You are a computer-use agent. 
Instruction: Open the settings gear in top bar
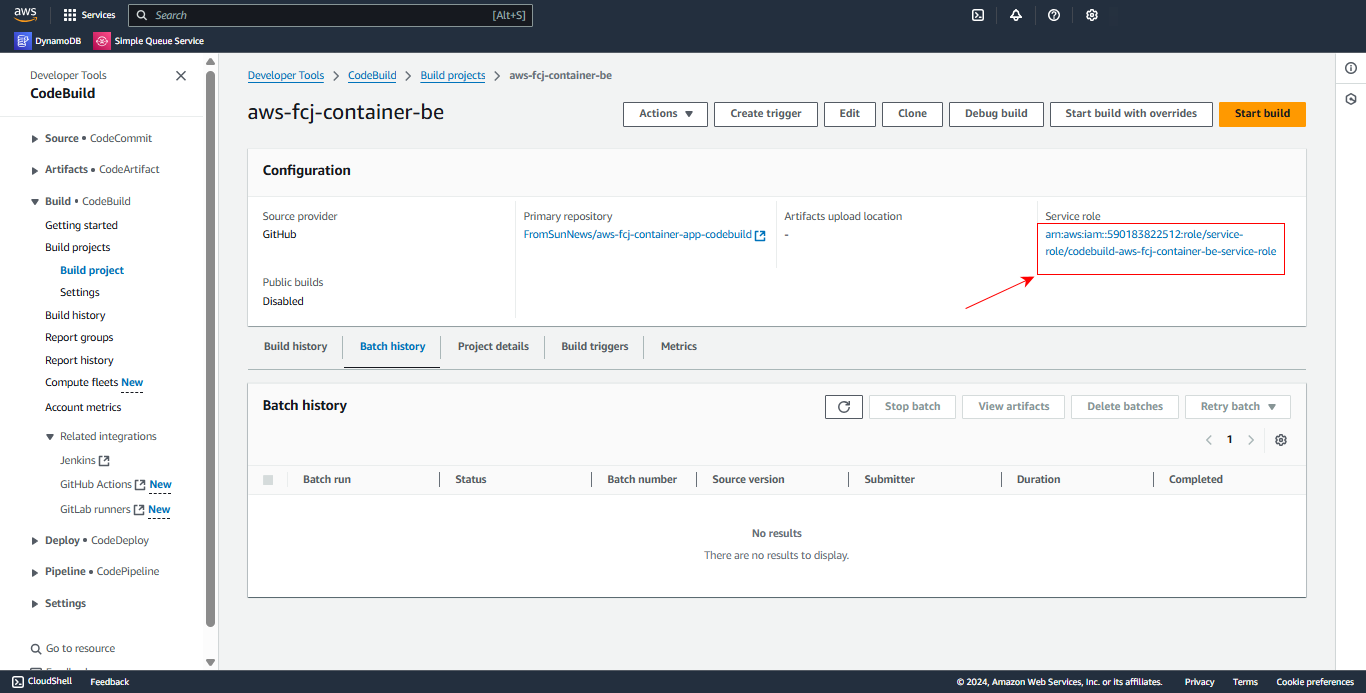[x=1092, y=15]
